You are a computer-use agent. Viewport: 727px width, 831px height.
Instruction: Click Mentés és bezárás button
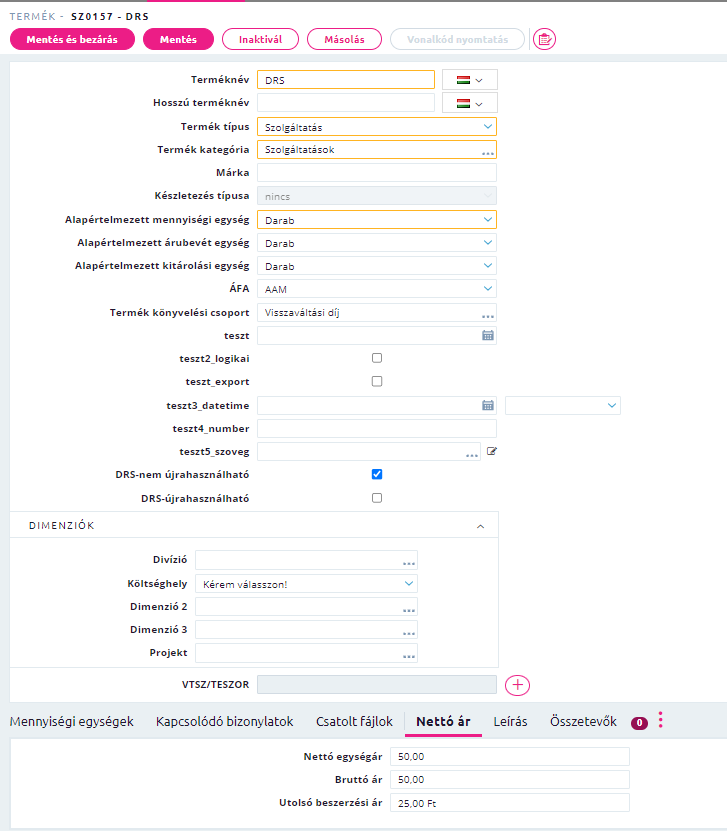[72, 39]
